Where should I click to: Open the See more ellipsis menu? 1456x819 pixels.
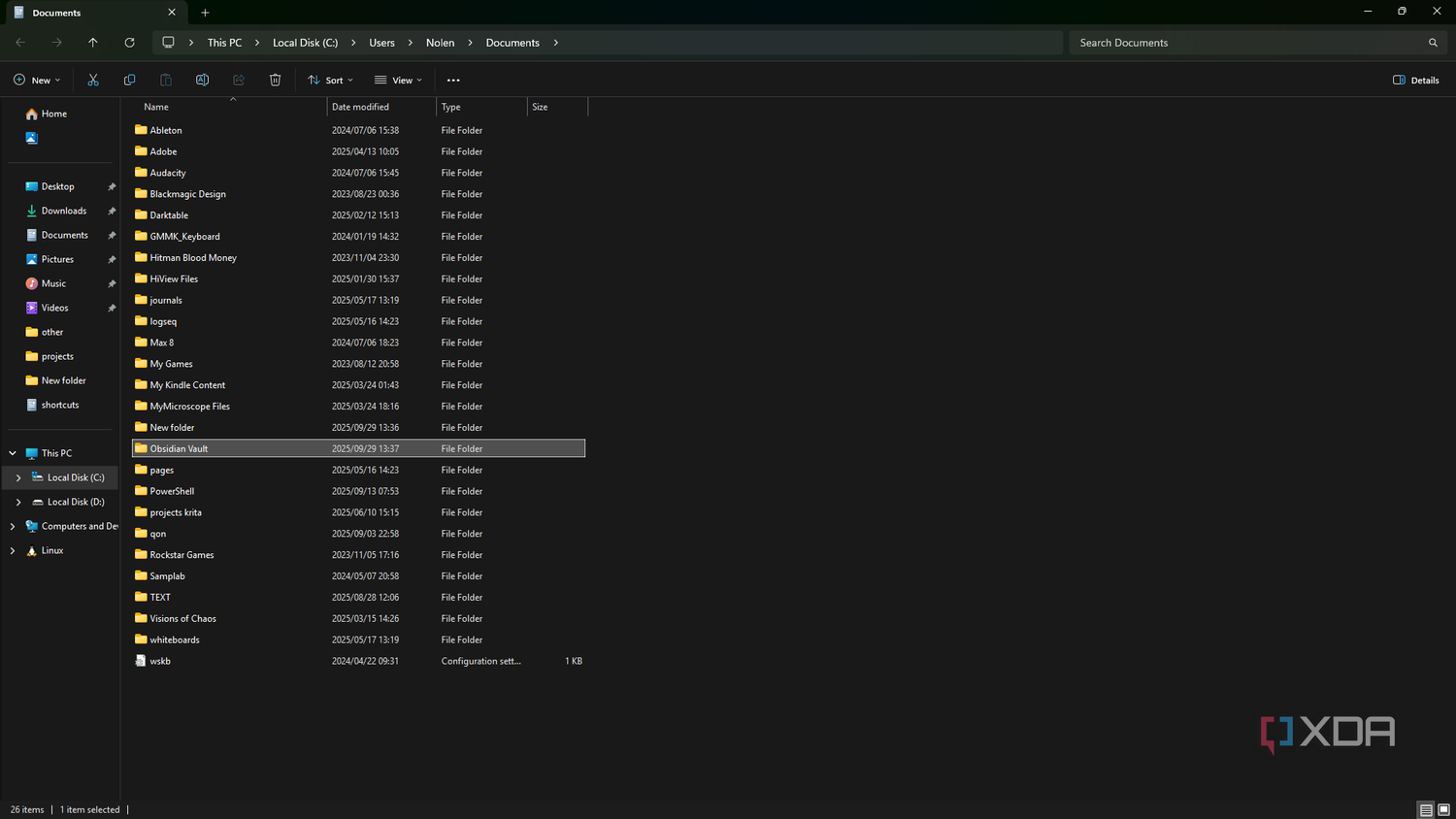[453, 81]
